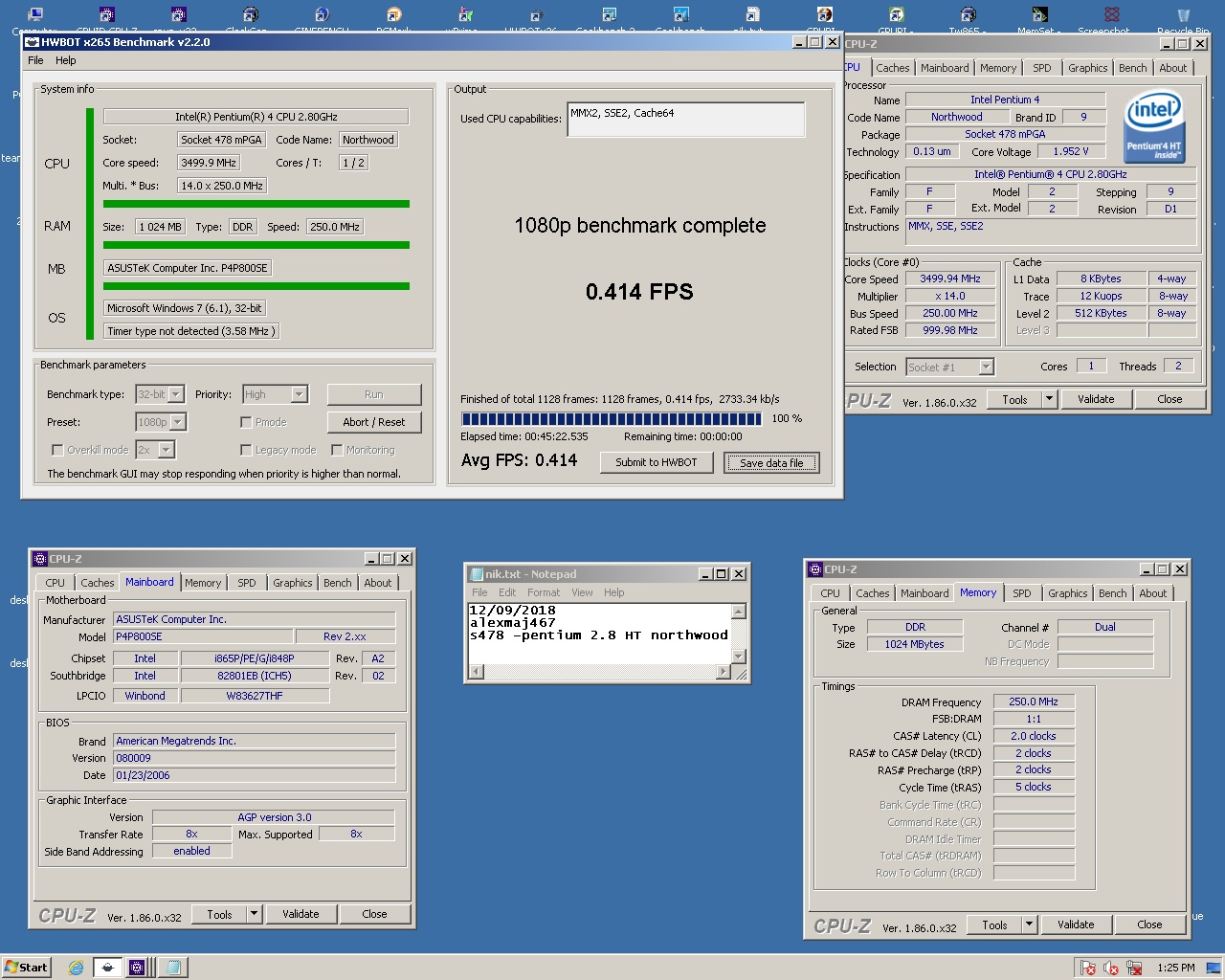Viewport: 1225px width, 980px height.
Task: Click Close in CPU-Z Mainboard window
Action: 375,914
